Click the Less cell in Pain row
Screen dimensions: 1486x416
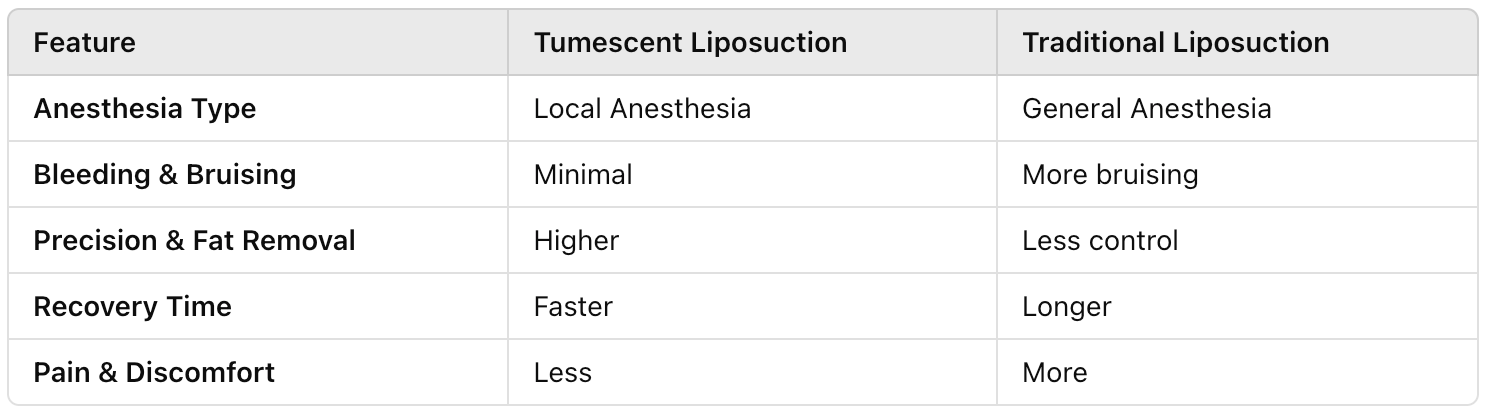pos(563,372)
